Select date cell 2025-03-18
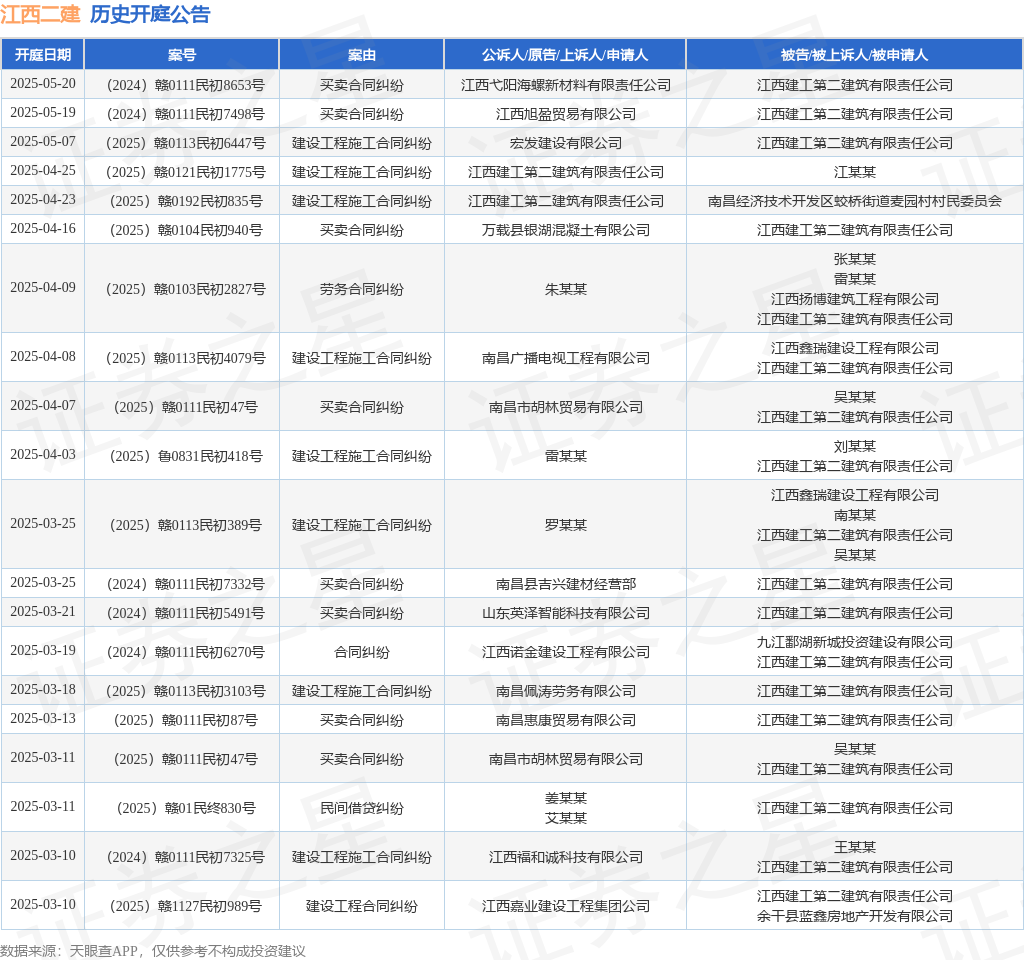 [x=43, y=690]
